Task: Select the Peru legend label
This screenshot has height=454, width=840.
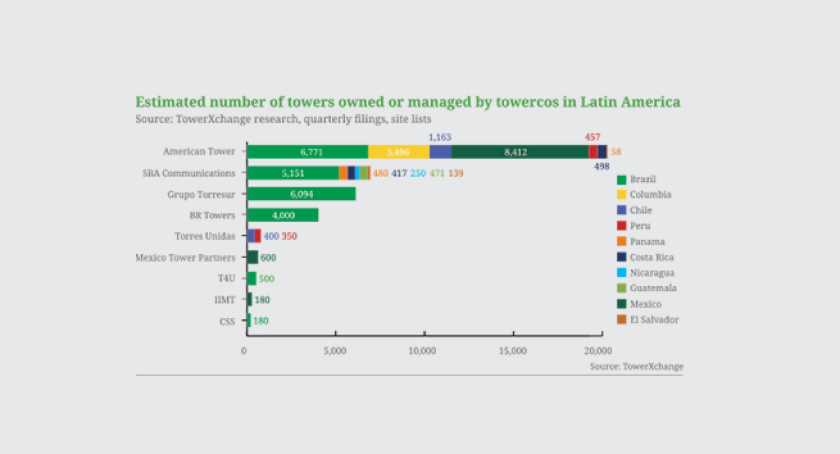Action: click(x=640, y=226)
